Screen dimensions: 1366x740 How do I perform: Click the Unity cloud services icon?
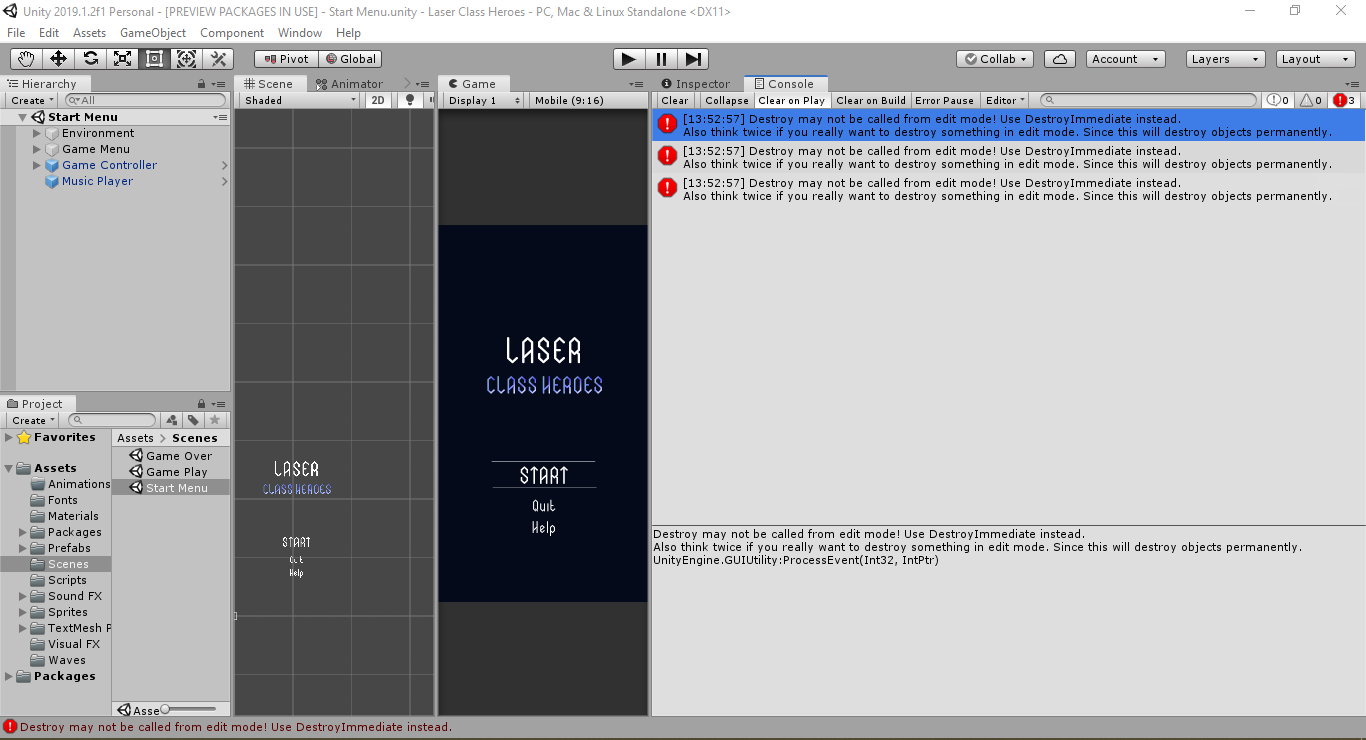(x=1059, y=58)
